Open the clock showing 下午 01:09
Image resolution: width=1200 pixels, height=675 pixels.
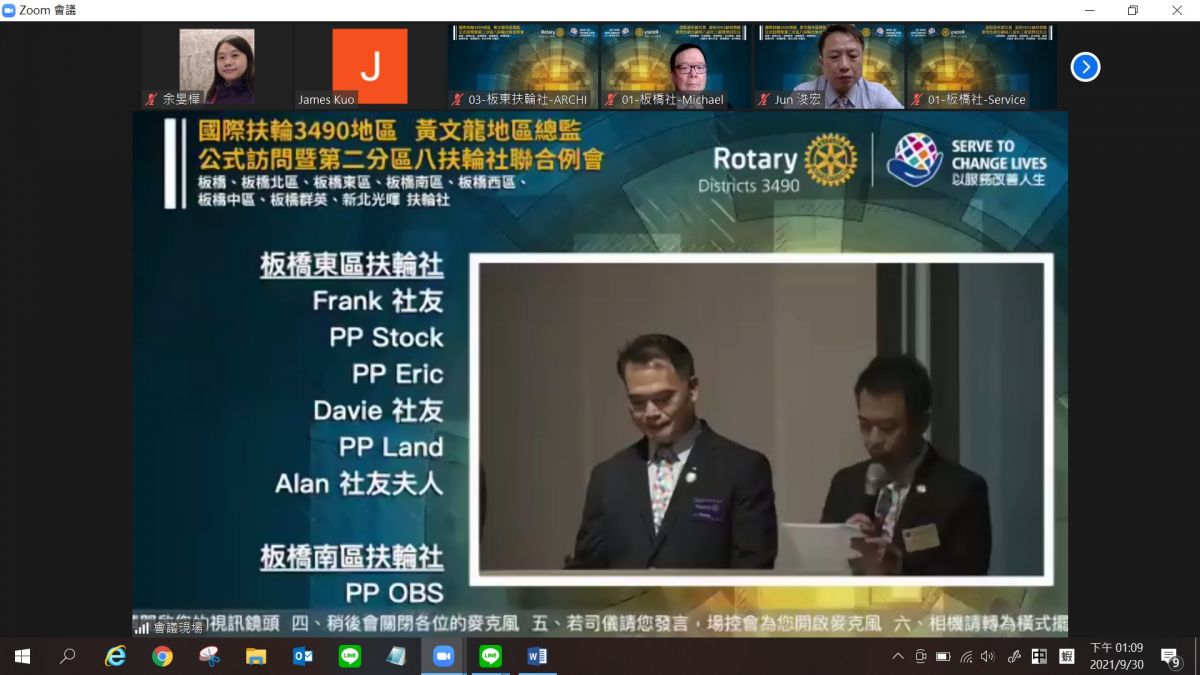point(1116,656)
